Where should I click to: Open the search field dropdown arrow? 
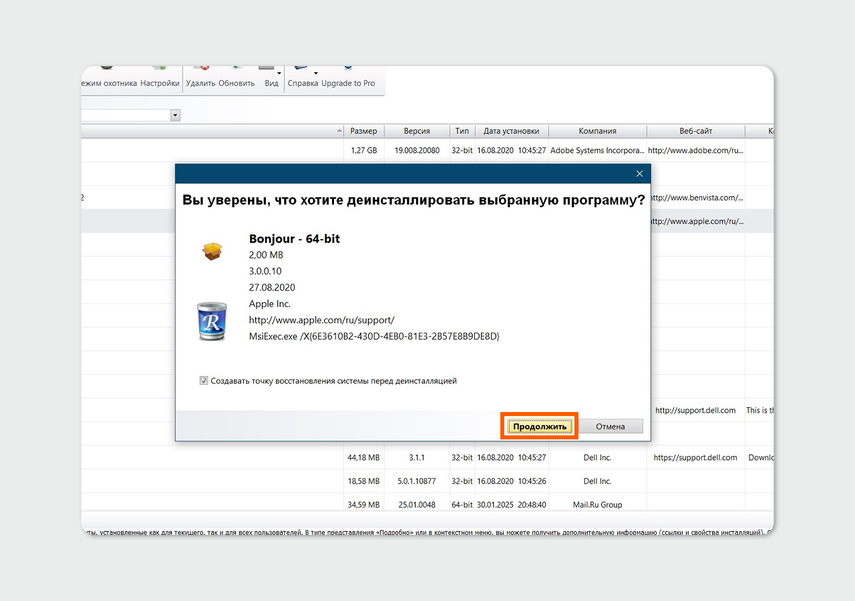[175, 116]
